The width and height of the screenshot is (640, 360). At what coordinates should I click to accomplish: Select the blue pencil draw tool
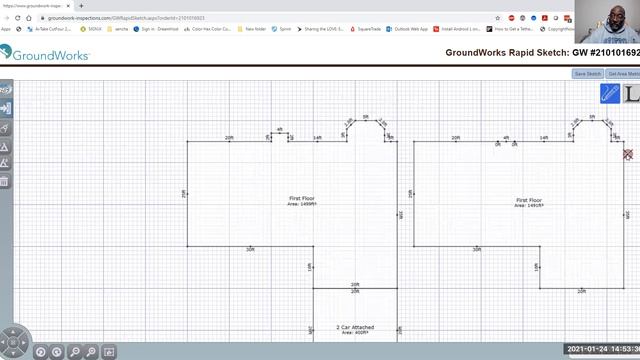click(610, 93)
